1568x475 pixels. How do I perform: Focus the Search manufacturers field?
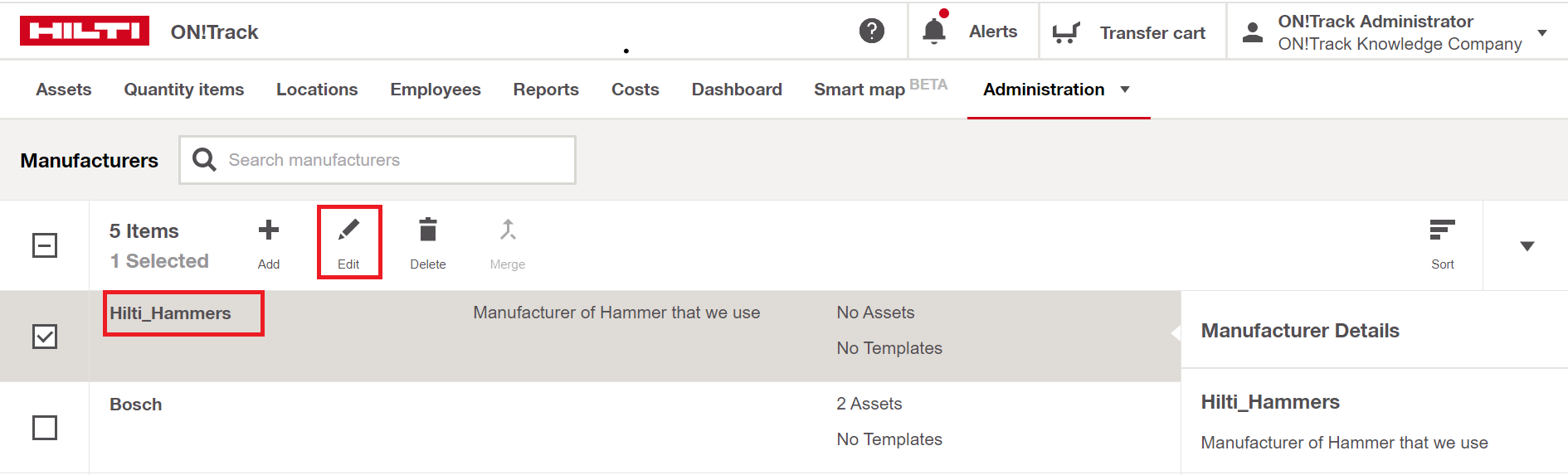[x=377, y=160]
